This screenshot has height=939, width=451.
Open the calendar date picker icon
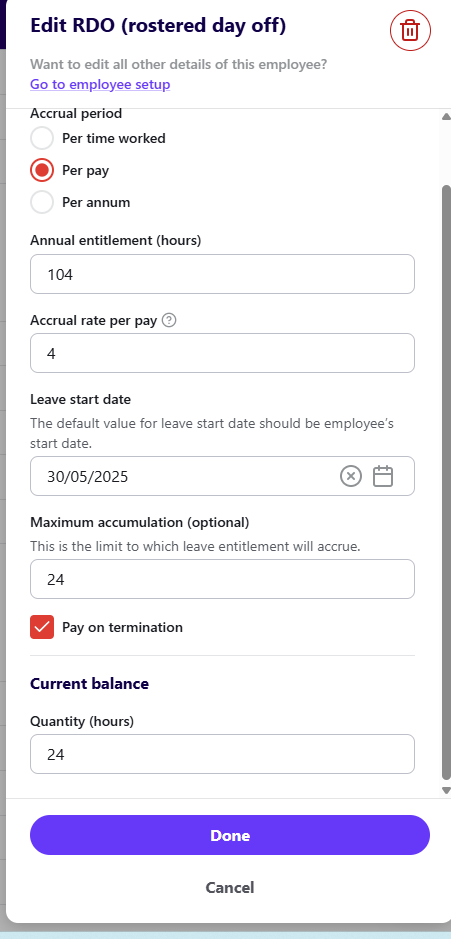(383, 477)
